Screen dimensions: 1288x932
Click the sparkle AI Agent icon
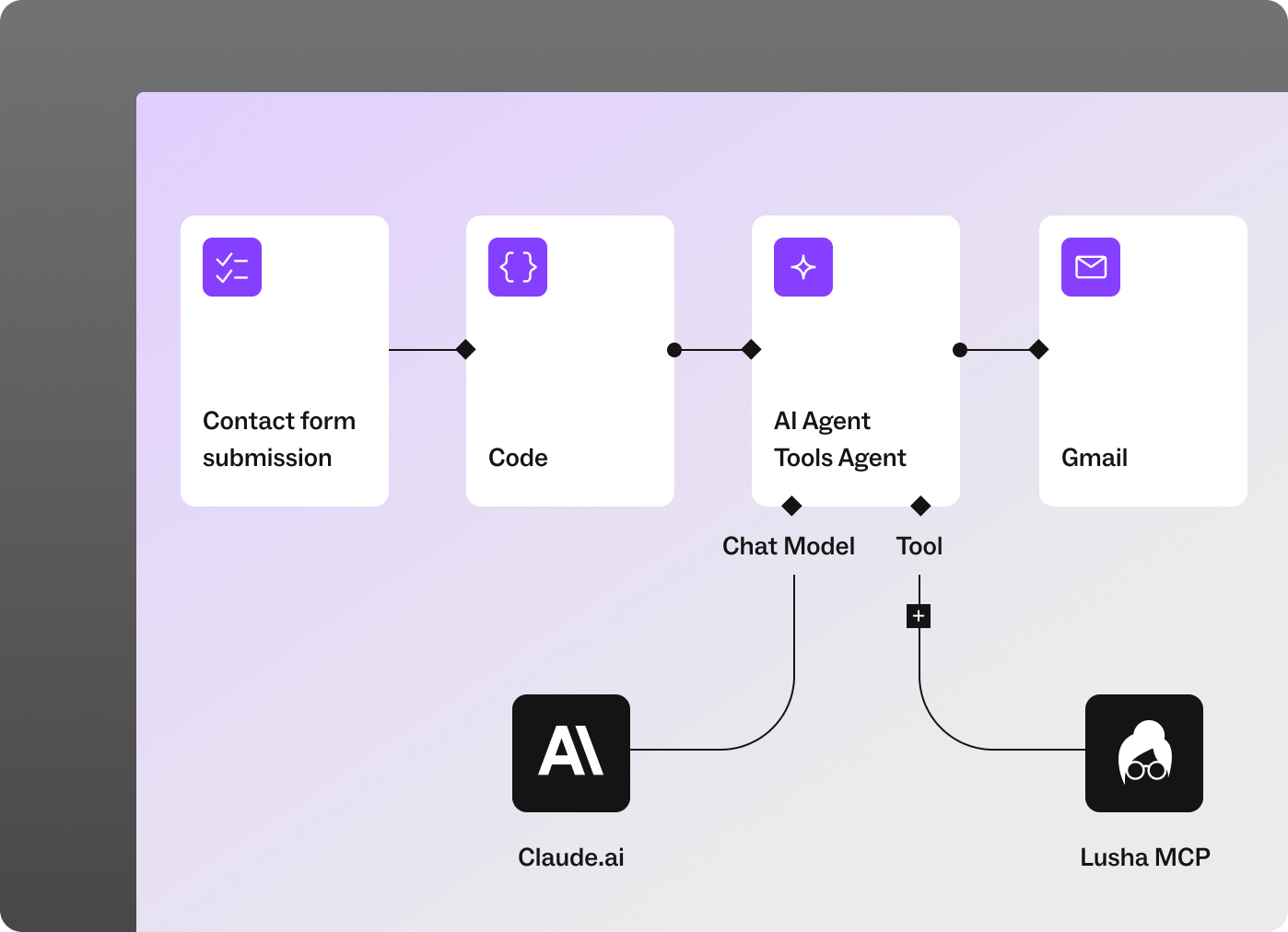click(x=803, y=267)
